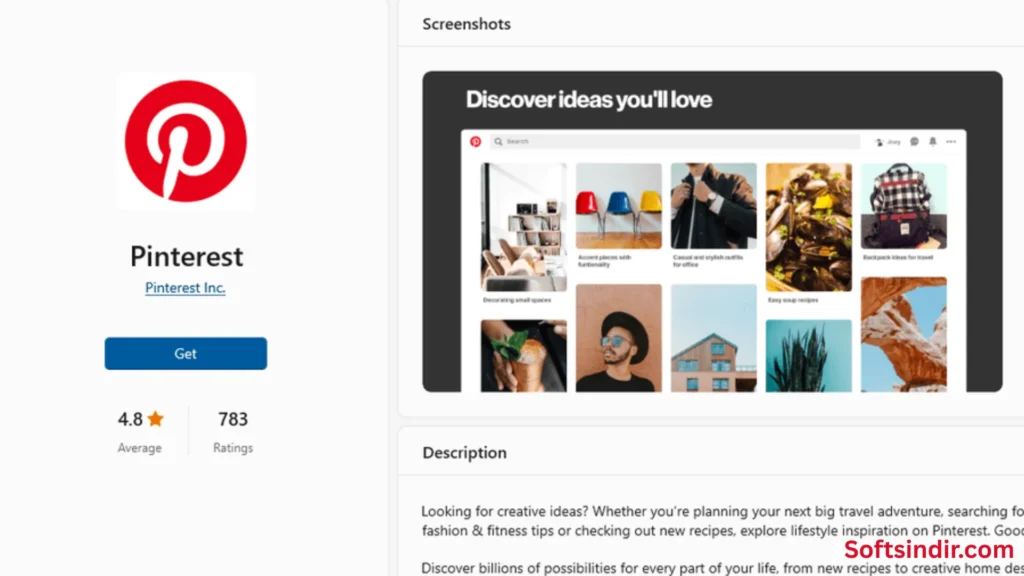Click the Screenshots section heading

pos(466,24)
